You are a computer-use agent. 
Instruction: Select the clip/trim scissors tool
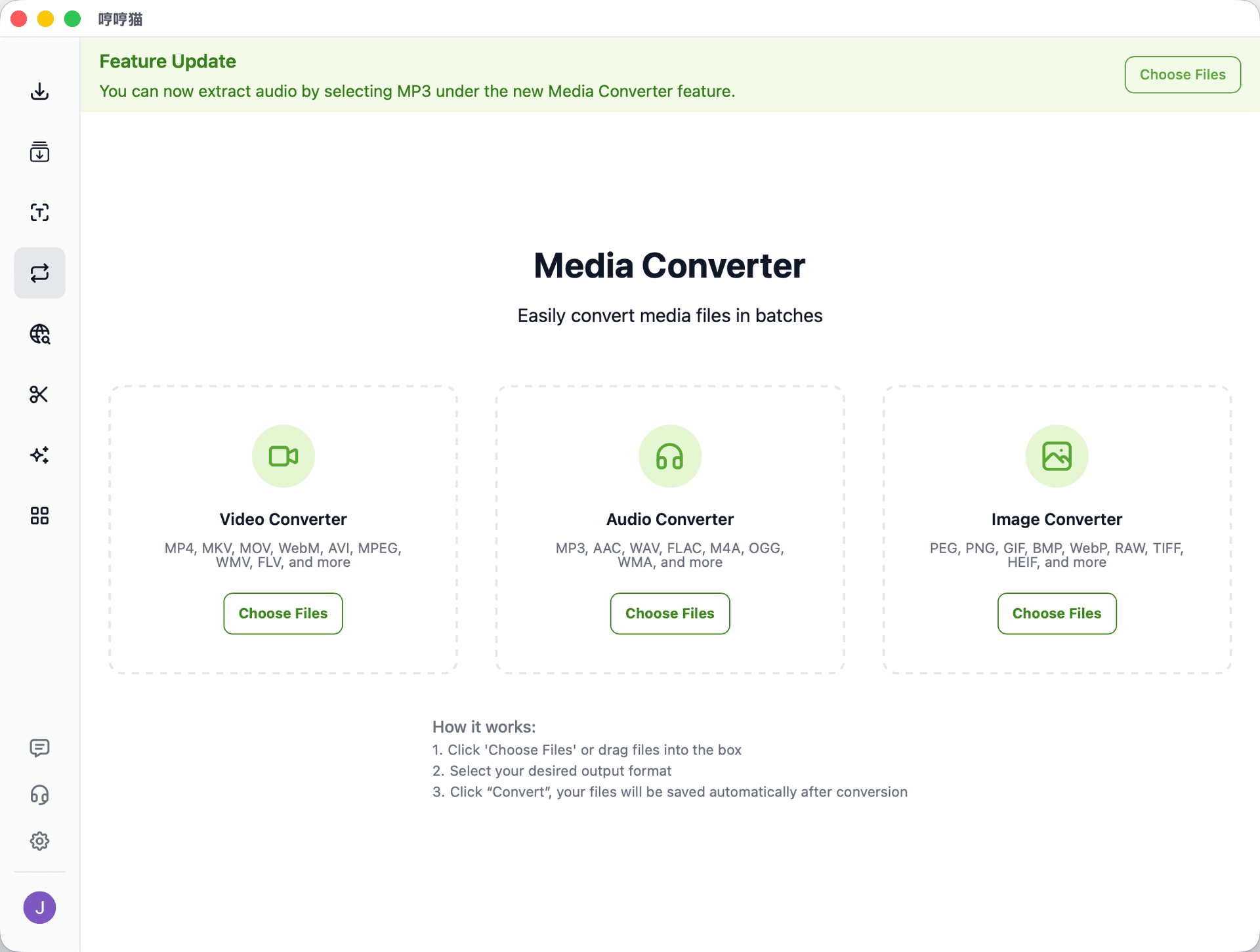point(39,394)
